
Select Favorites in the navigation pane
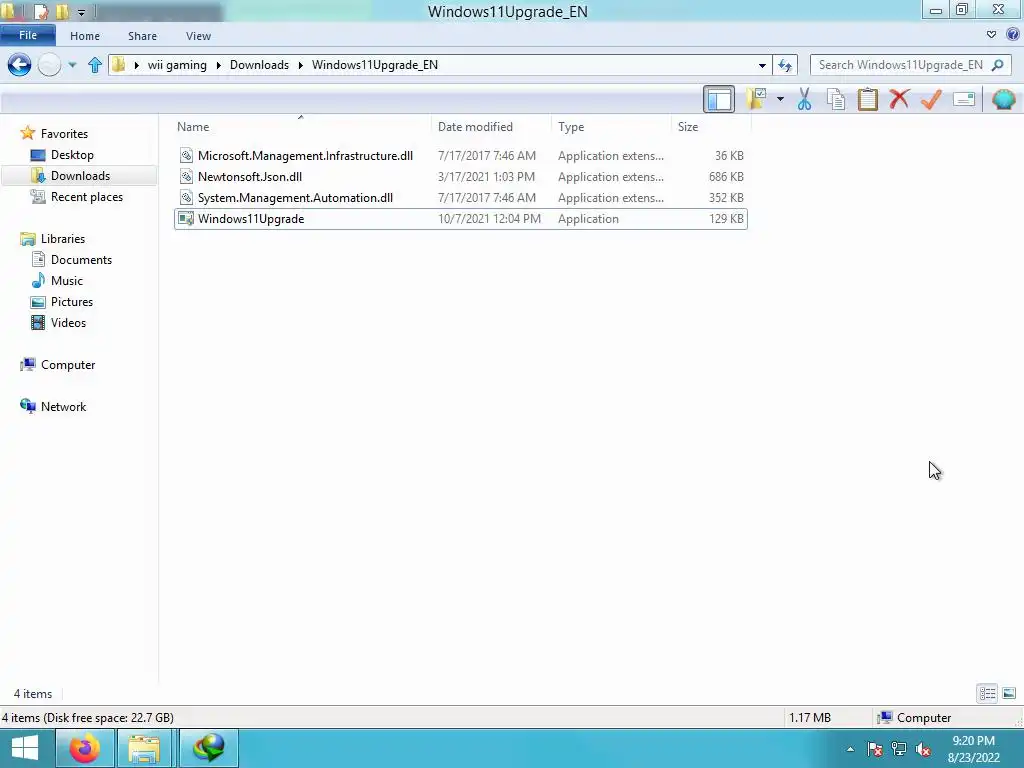click(64, 133)
